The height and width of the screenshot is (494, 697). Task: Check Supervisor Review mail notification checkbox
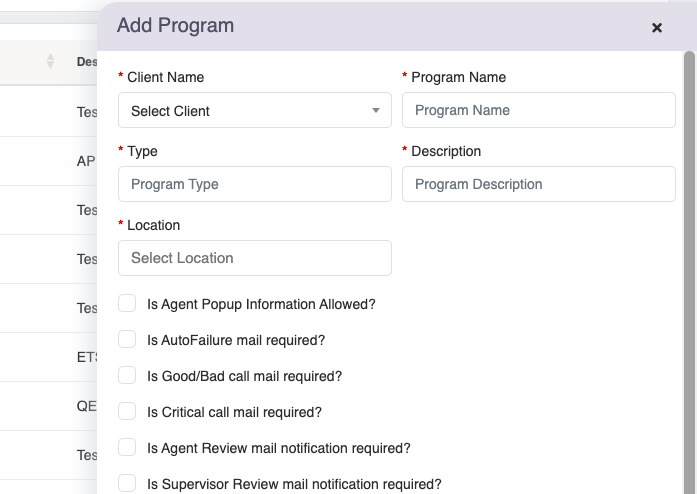coord(127,483)
